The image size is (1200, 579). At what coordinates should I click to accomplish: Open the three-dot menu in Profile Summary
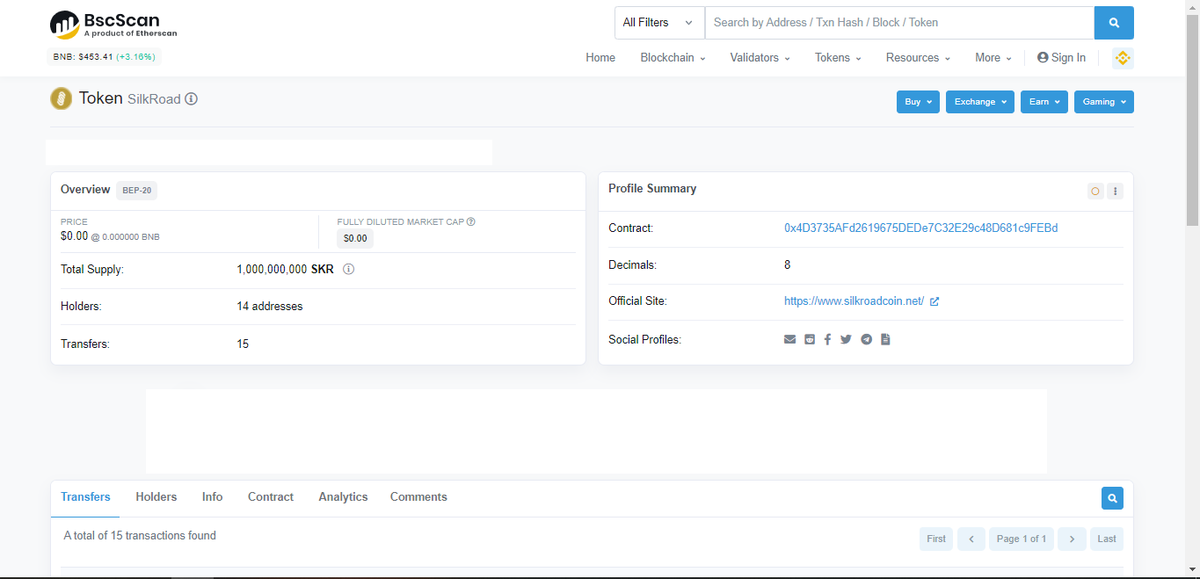click(1115, 190)
